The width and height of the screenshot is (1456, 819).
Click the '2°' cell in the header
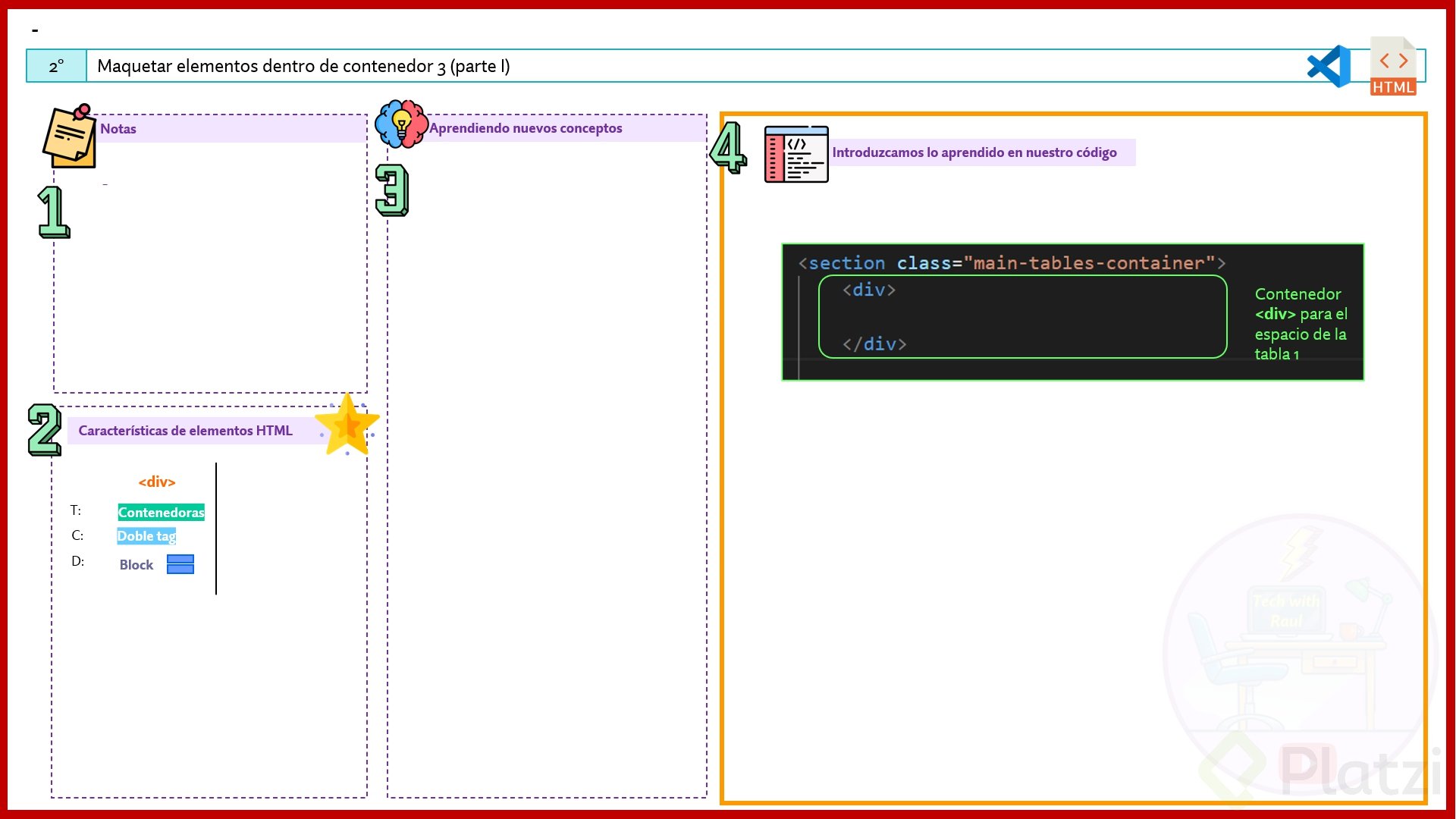(x=57, y=66)
